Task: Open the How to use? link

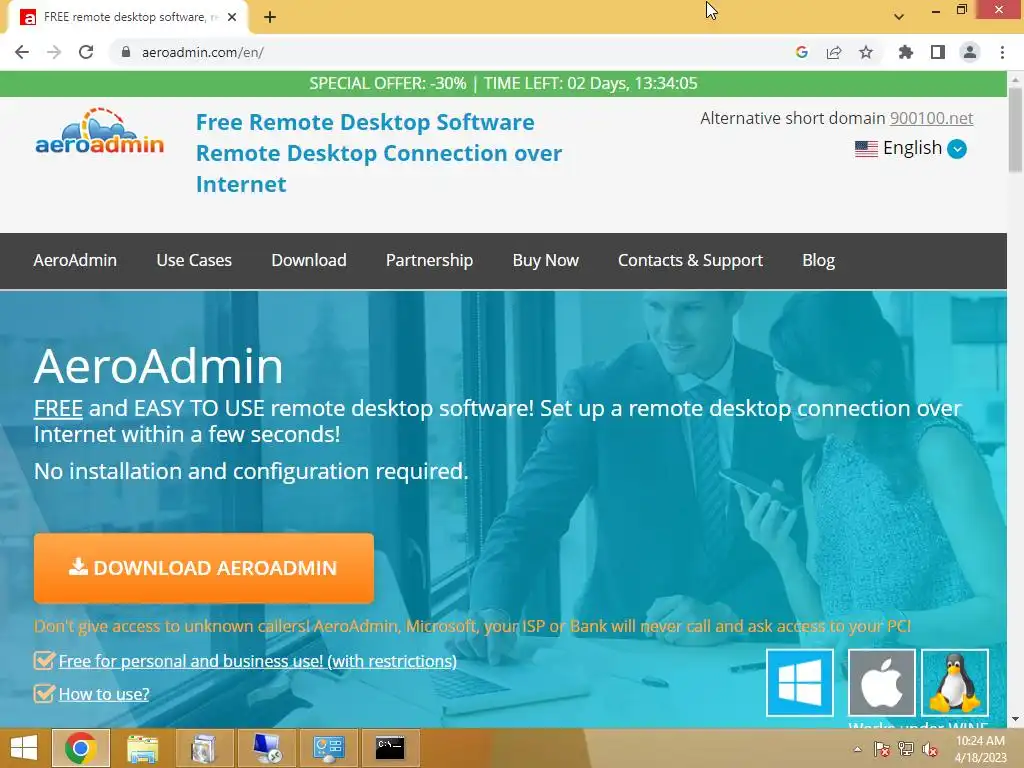Action: [x=104, y=694]
